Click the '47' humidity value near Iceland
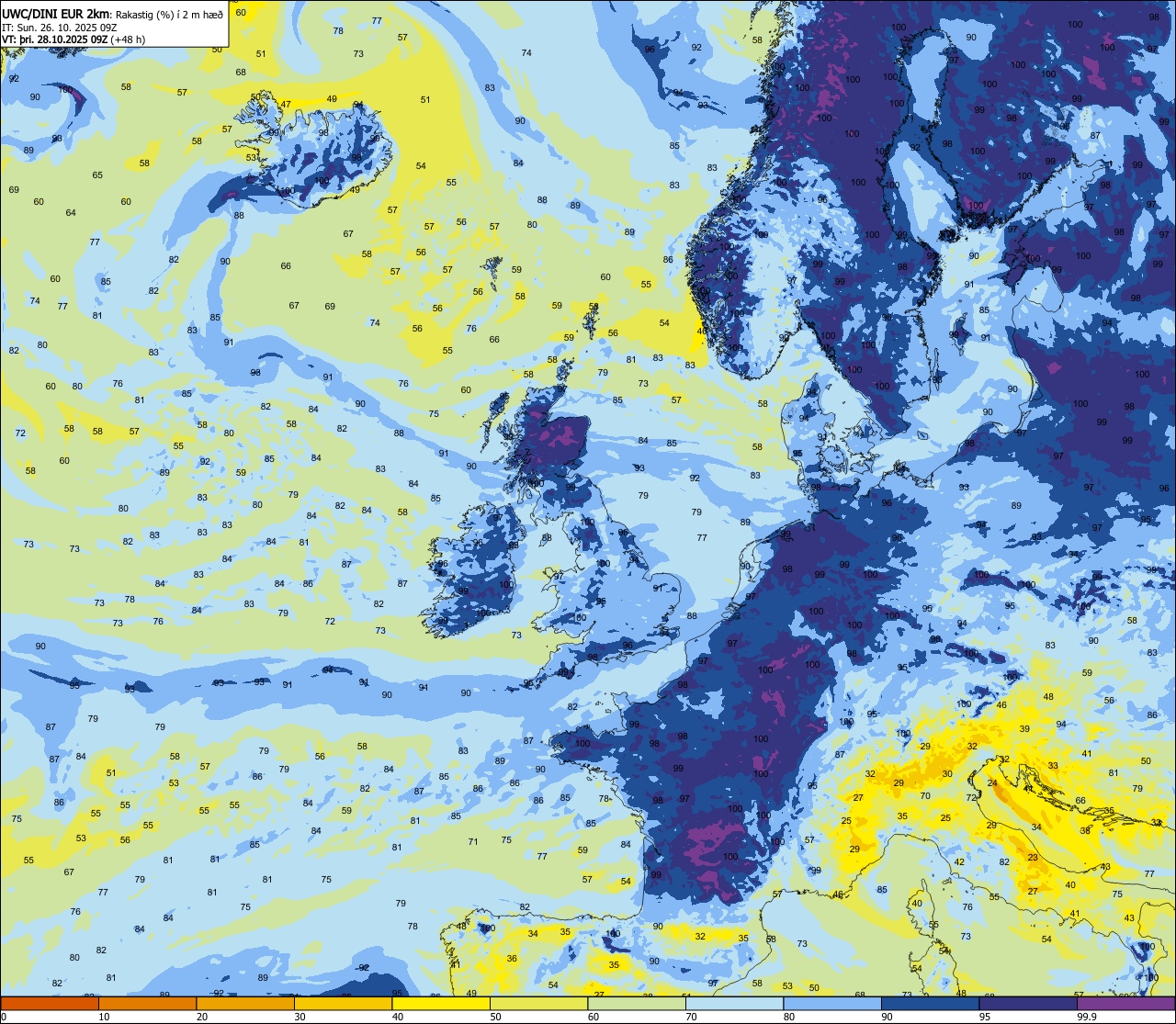The image size is (1176, 1024). pos(286,105)
